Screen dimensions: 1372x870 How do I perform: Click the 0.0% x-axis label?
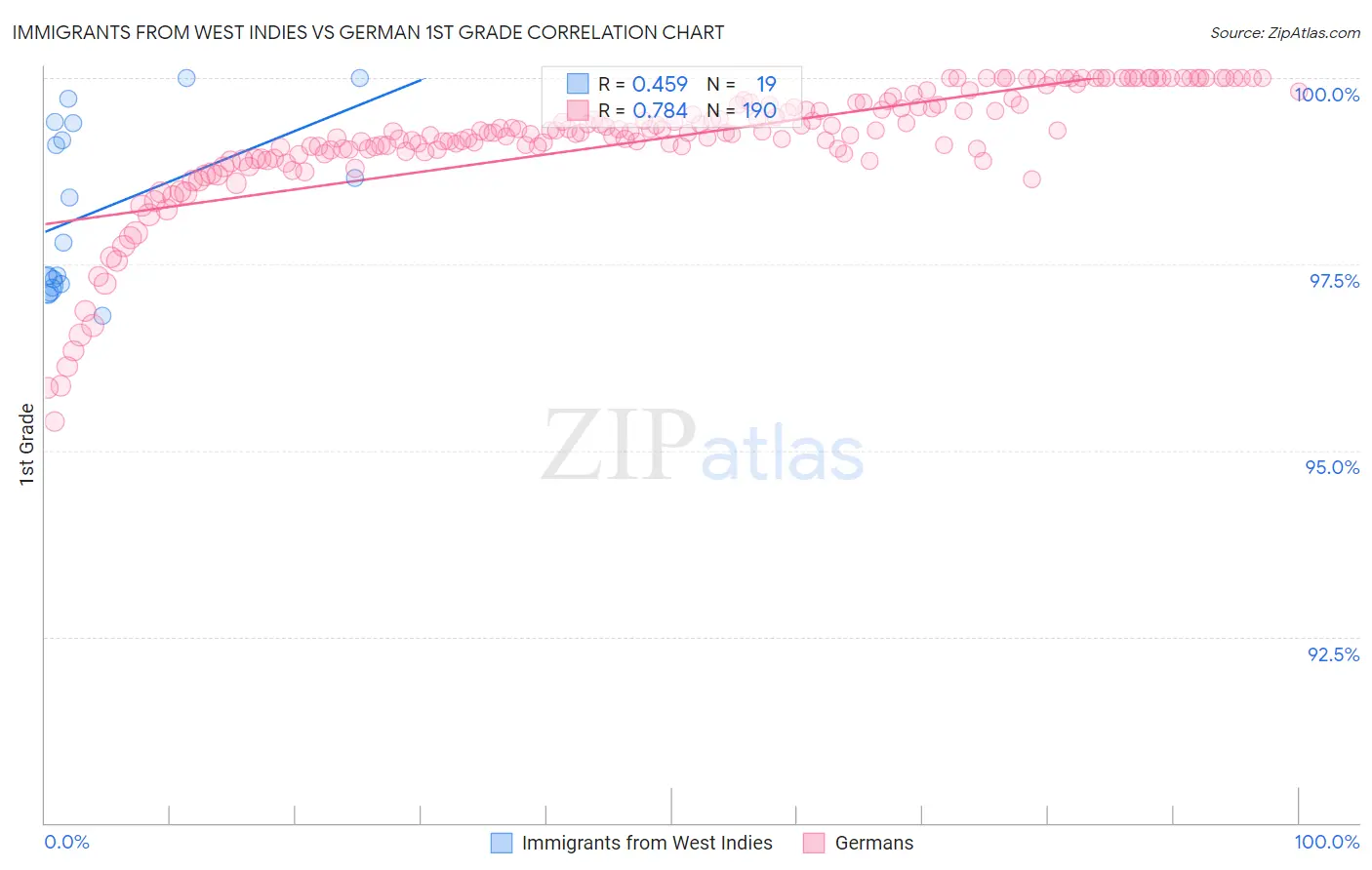(x=66, y=842)
